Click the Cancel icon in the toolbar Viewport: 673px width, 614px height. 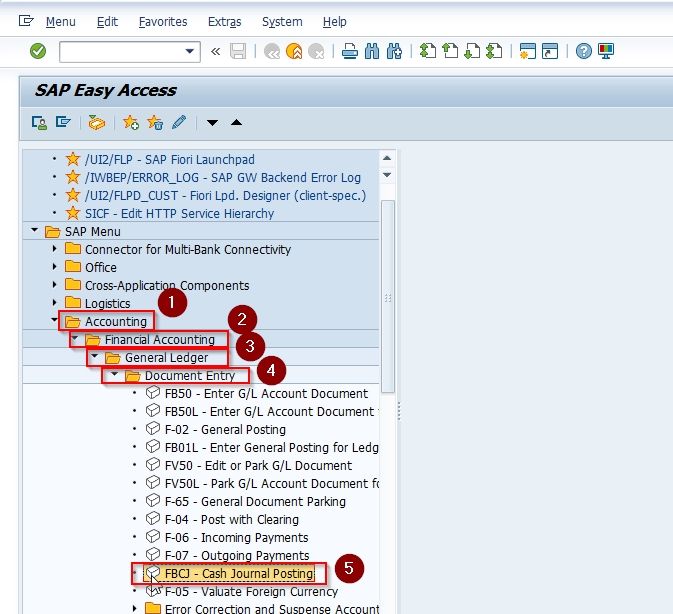(316, 51)
